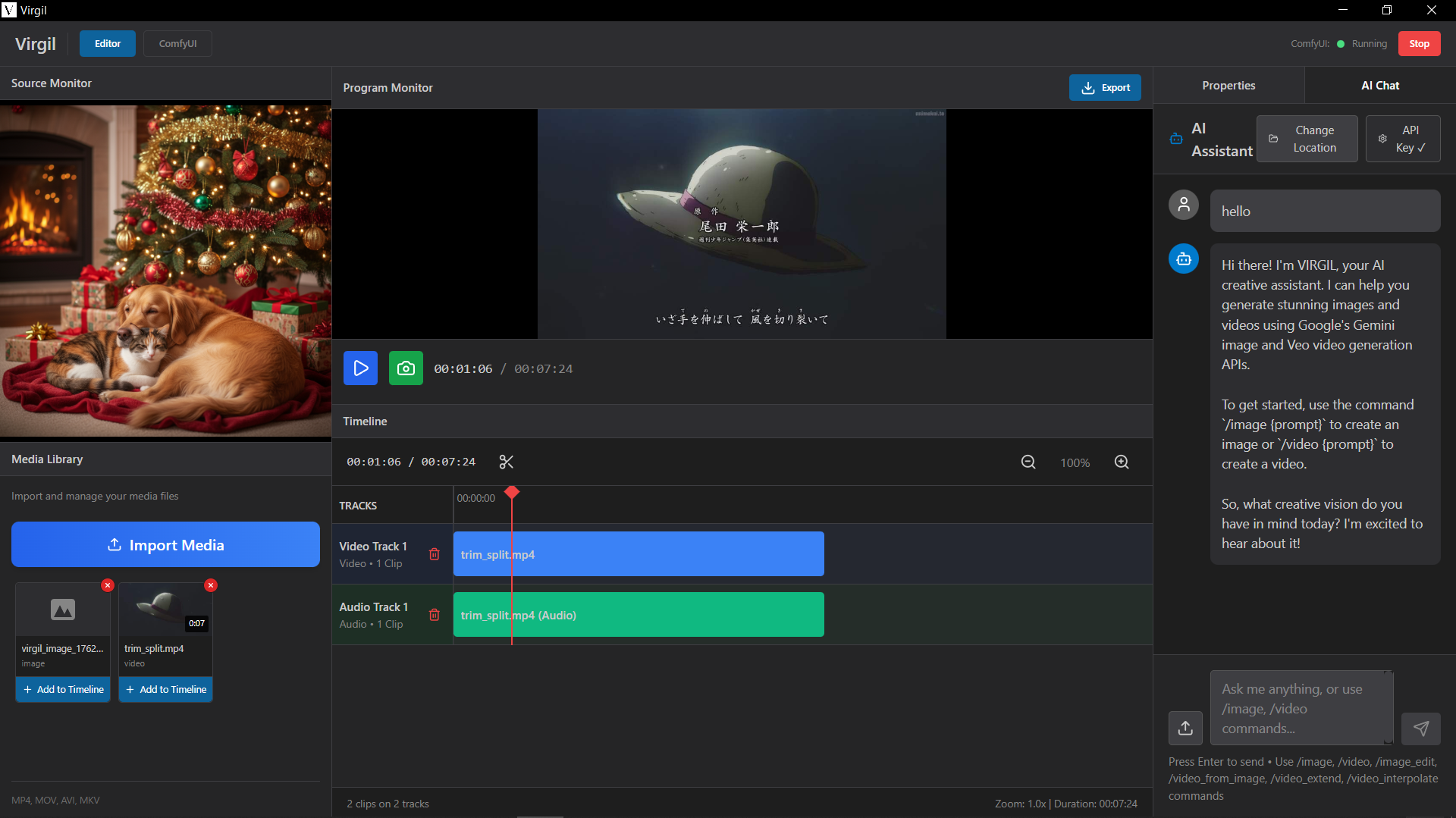Select the scissors cut tool on timeline
Viewport: 1456px width, 818px height.
click(x=507, y=462)
